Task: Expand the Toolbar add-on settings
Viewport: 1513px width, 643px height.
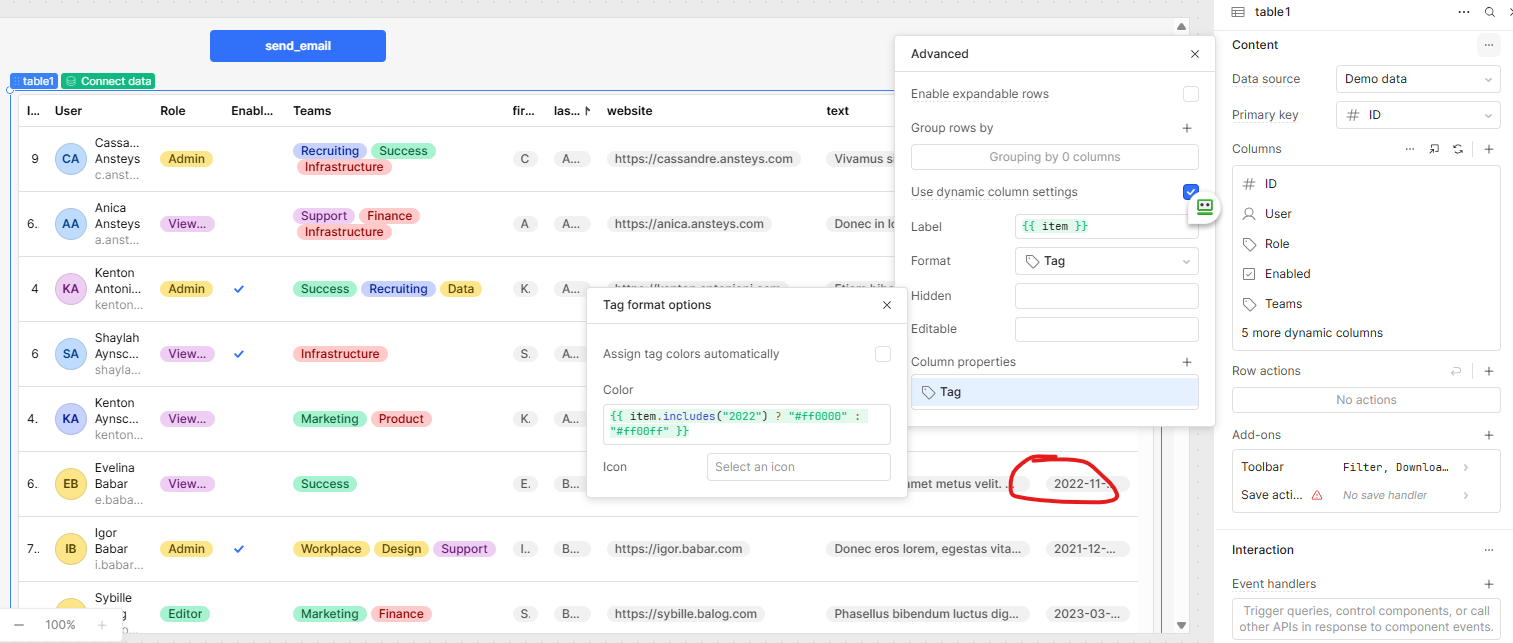Action: 1466,467
